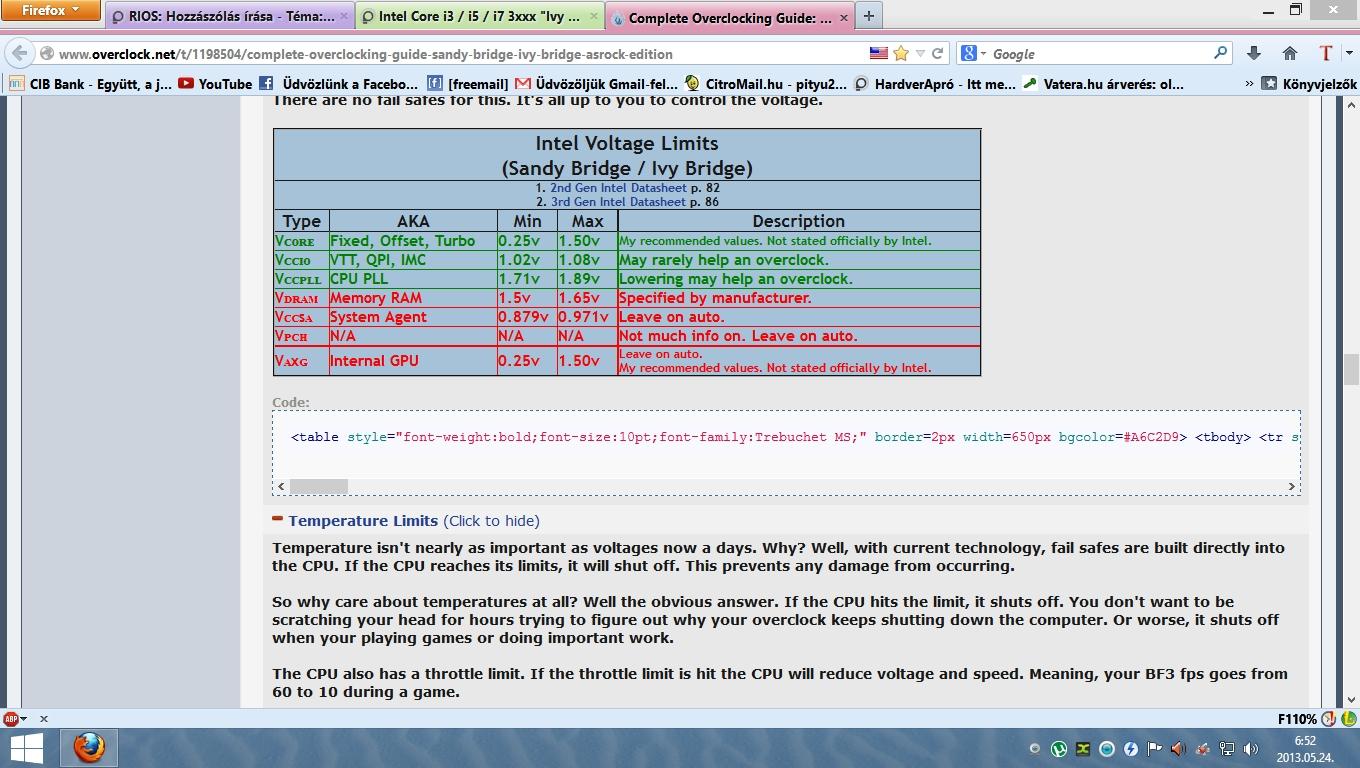Image resolution: width=1360 pixels, height=768 pixels.
Task: Click the F110% zoom level indicator
Action: (1297, 718)
